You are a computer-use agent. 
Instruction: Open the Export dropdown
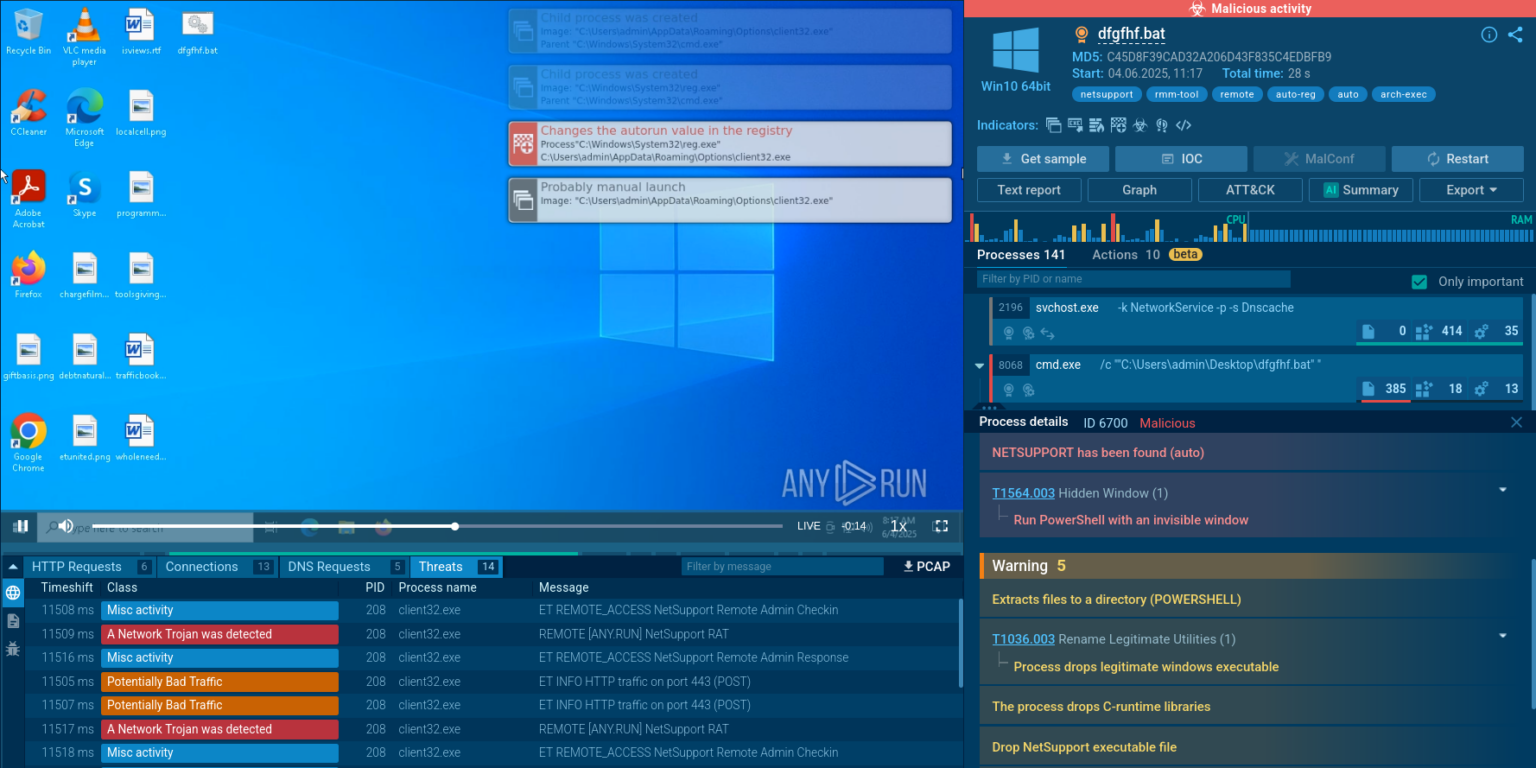(x=1471, y=190)
